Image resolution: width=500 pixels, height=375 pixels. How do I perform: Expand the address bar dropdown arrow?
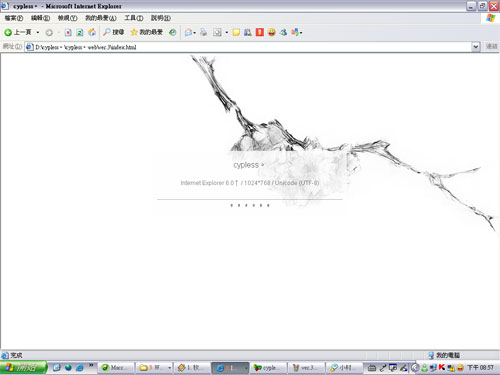(x=476, y=47)
